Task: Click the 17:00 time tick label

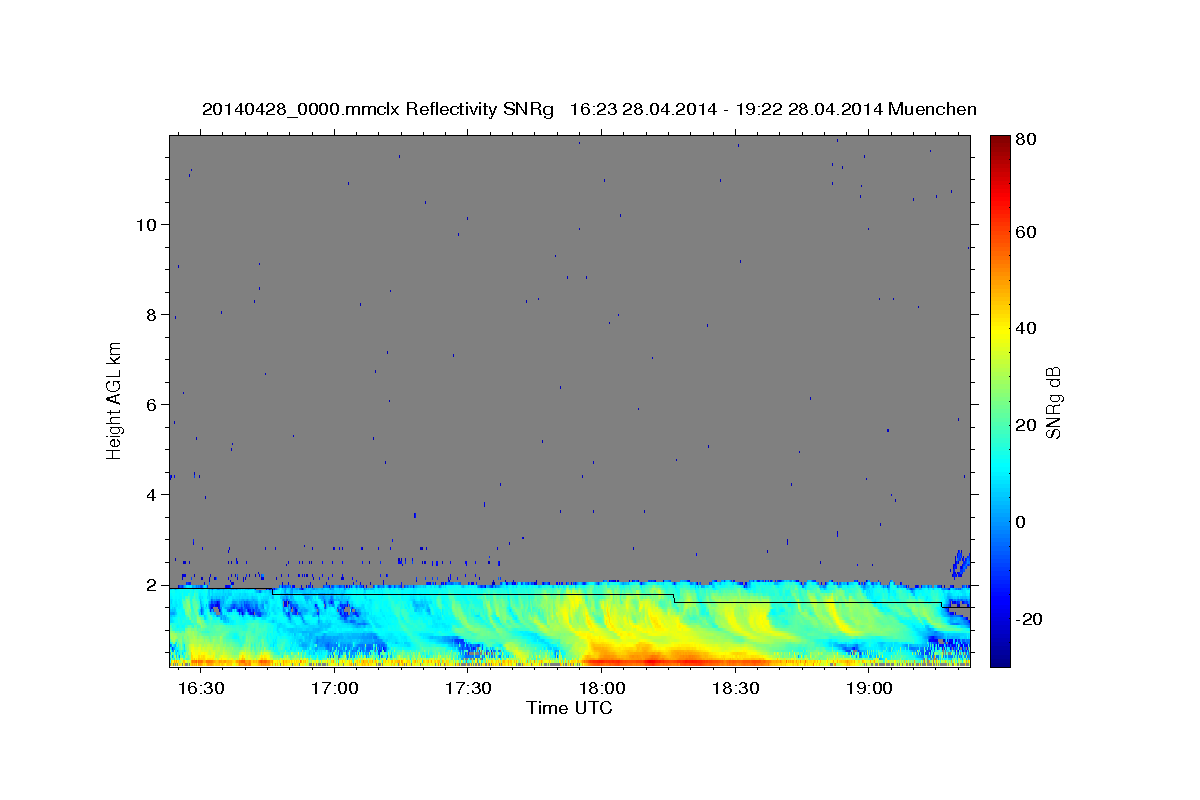Action: [x=334, y=689]
